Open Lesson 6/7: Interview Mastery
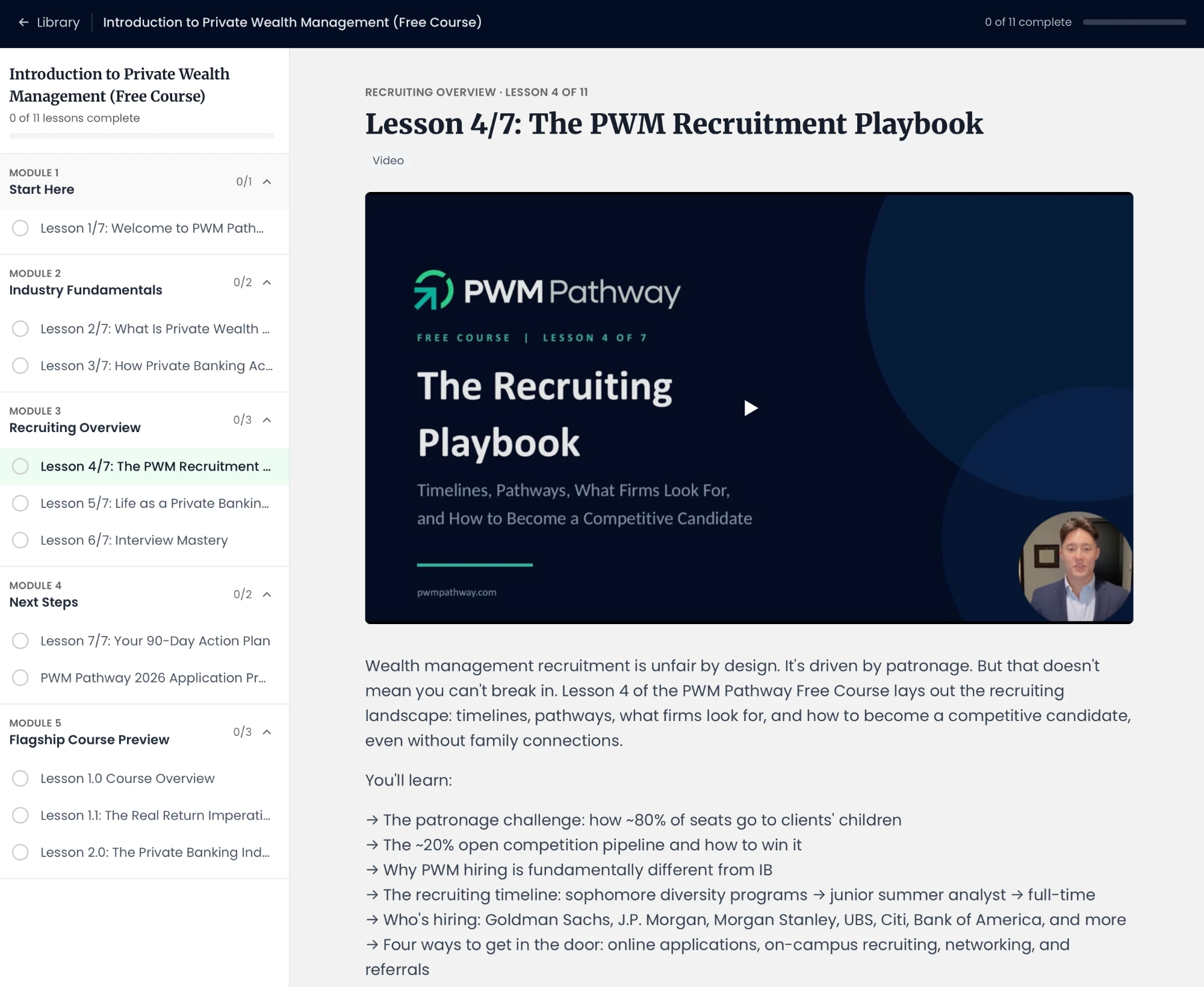The height and width of the screenshot is (987, 1204). (144, 540)
